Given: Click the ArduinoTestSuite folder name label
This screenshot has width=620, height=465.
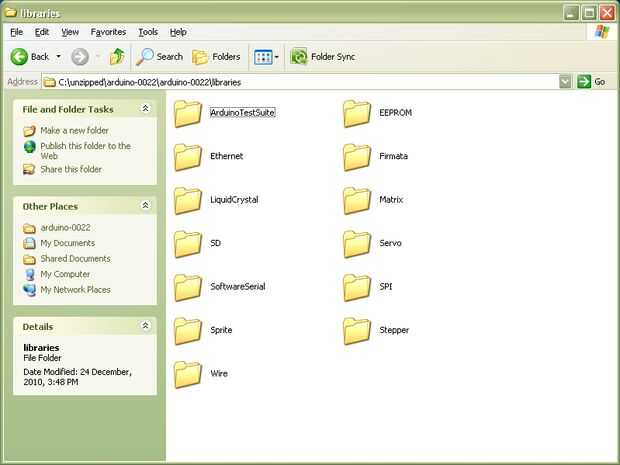Looking at the screenshot, I should (x=242, y=113).
